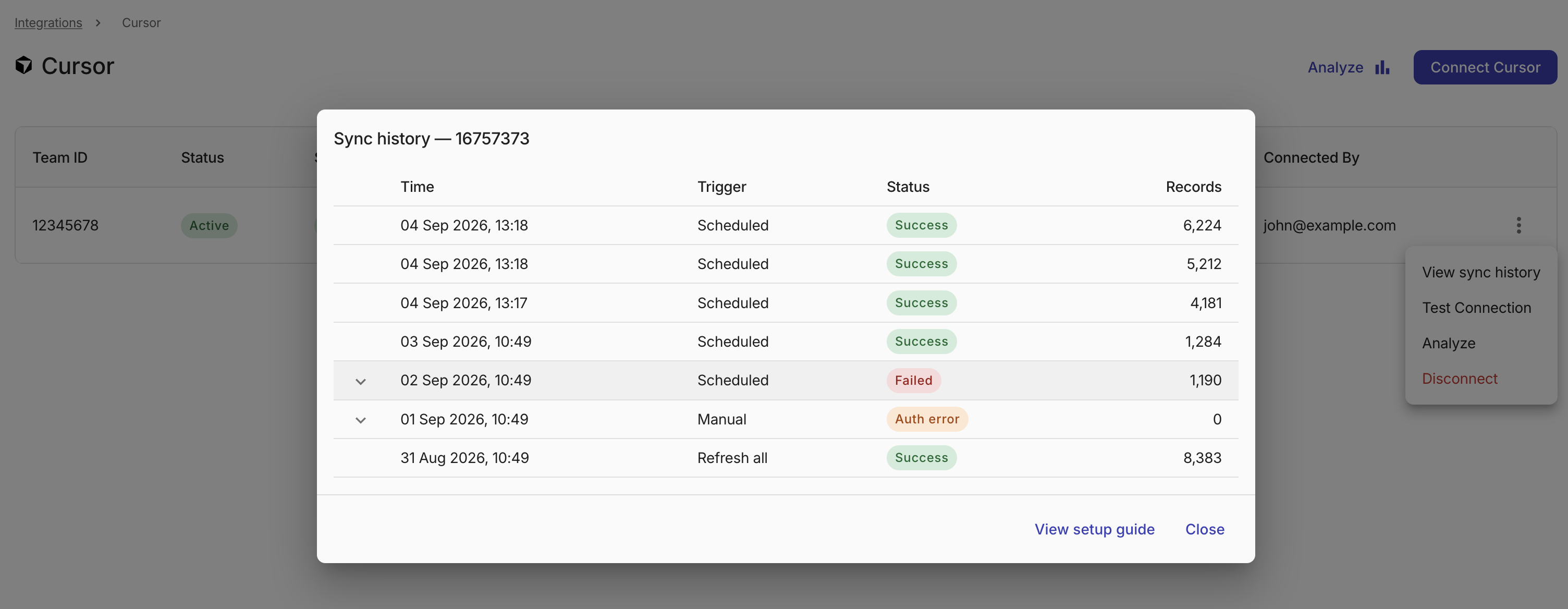Viewport: 1568px width, 609px height.
Task: Close the Sync history dialog
Action: [1204, 529]
